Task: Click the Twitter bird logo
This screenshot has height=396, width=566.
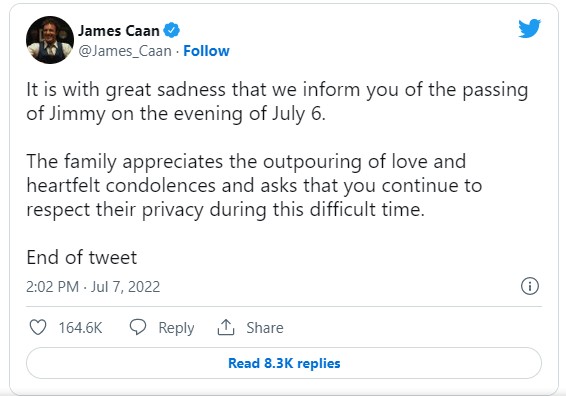Action: [529, 28]
